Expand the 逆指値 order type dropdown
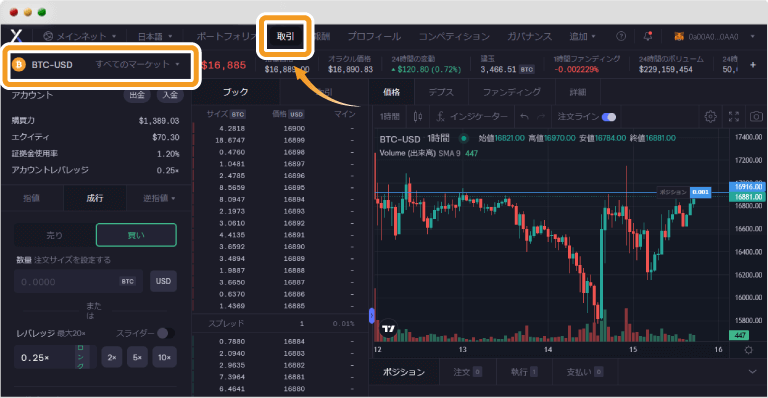Screen dimensions: 768x398 point(159,198)
